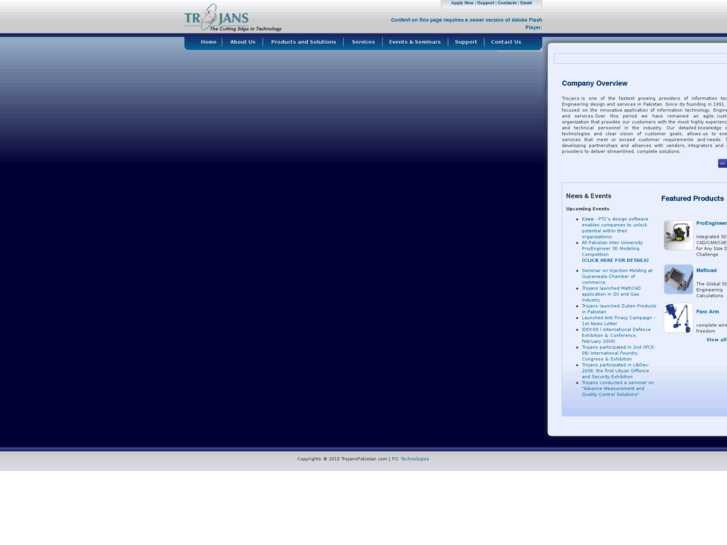Click the Email link at top
Screen dimensions: 727x545
(526, 3)
